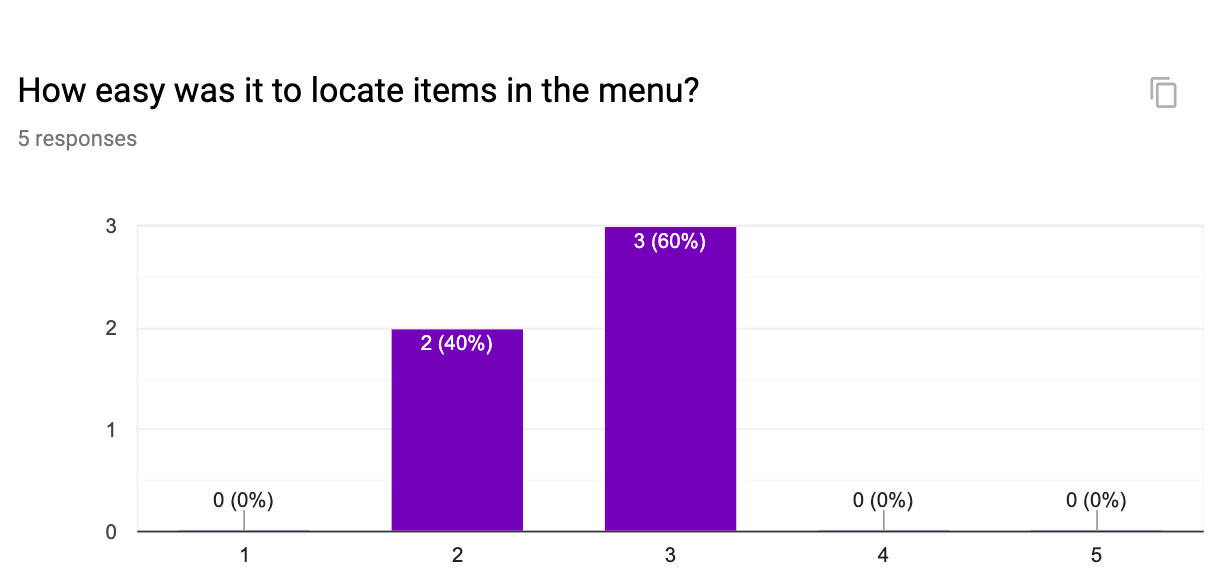
Task: Click x-axis label 2
Action: coord(457,555)
